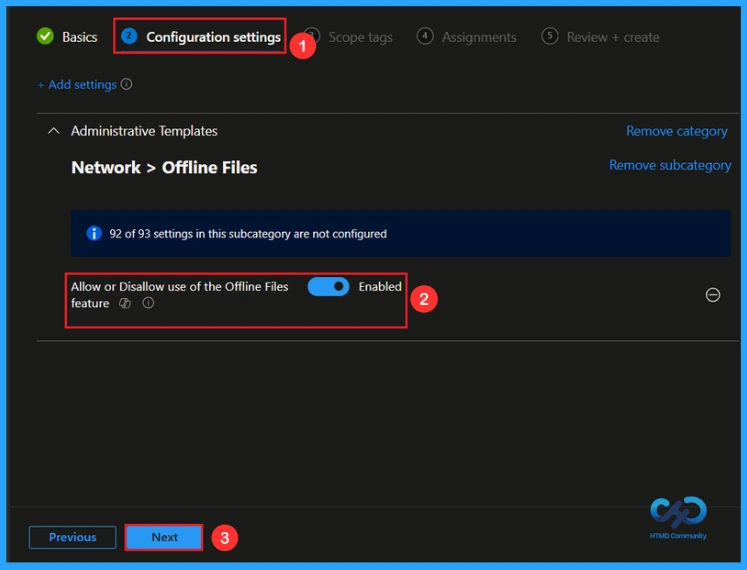Click the Next button
The width and height of the screenshot is (747, 570).
[x=164, y=537]
